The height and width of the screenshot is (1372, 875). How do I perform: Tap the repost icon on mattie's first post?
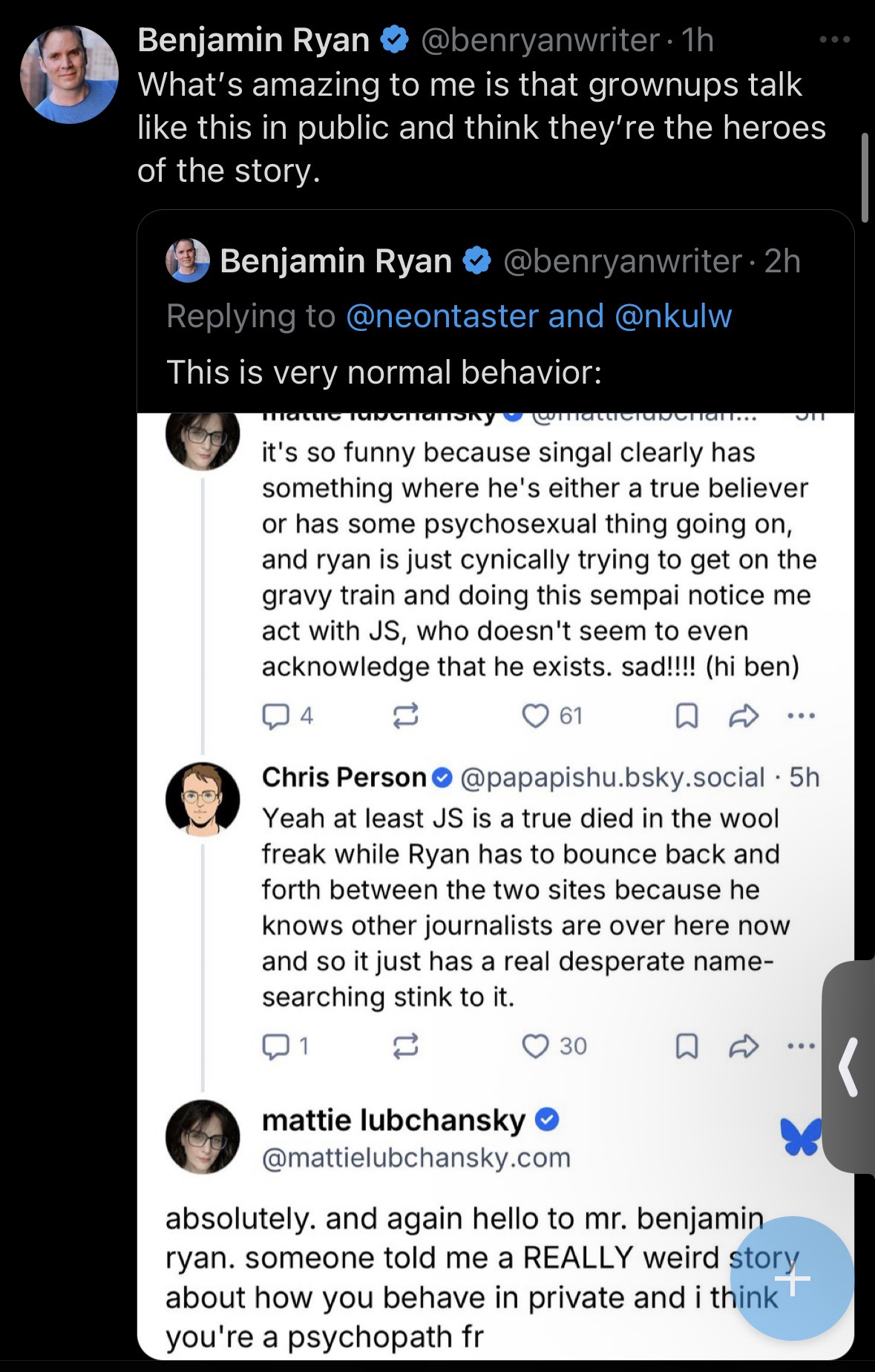click(405, 715)
